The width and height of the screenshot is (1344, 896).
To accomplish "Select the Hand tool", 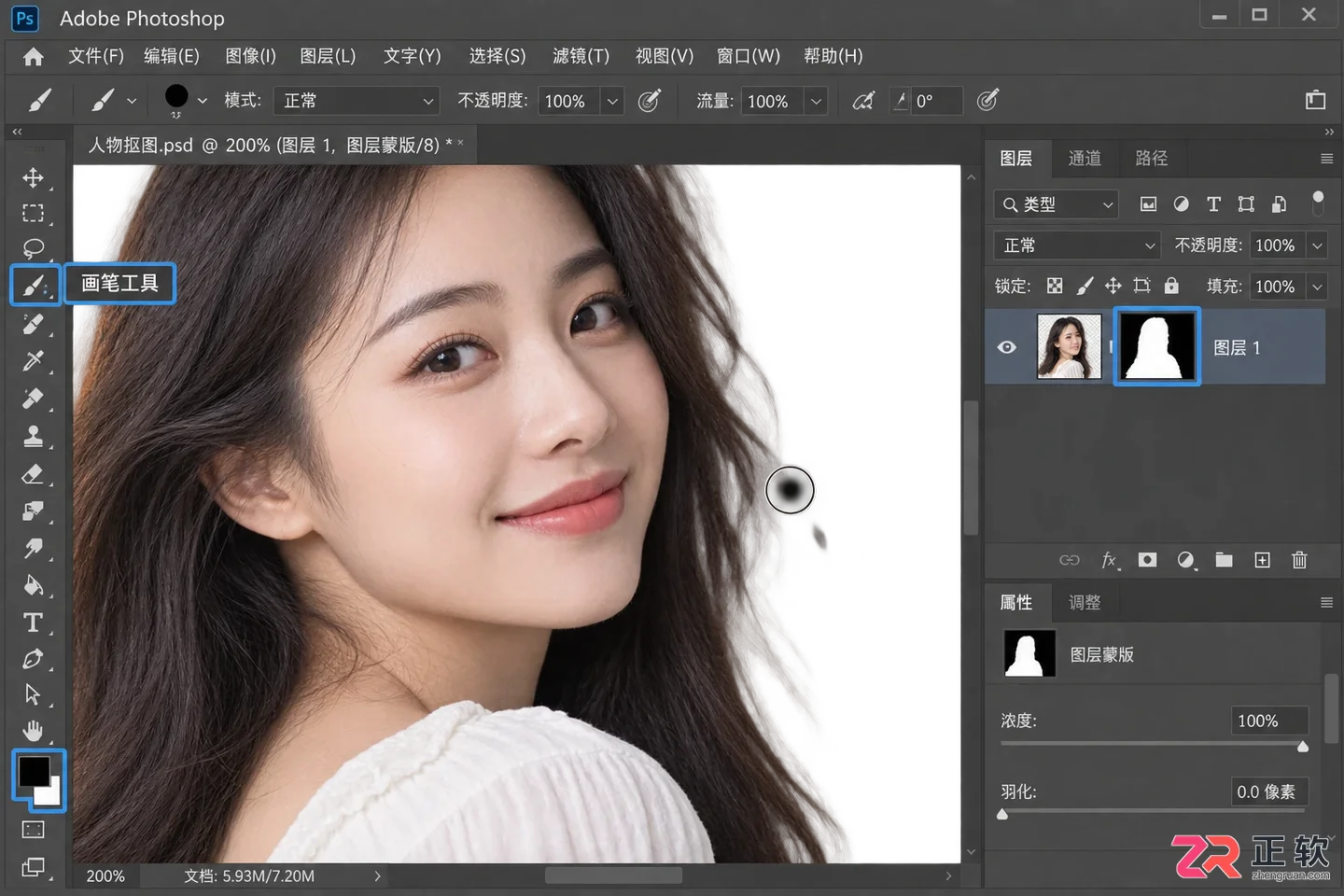I will tap(33, 730).
